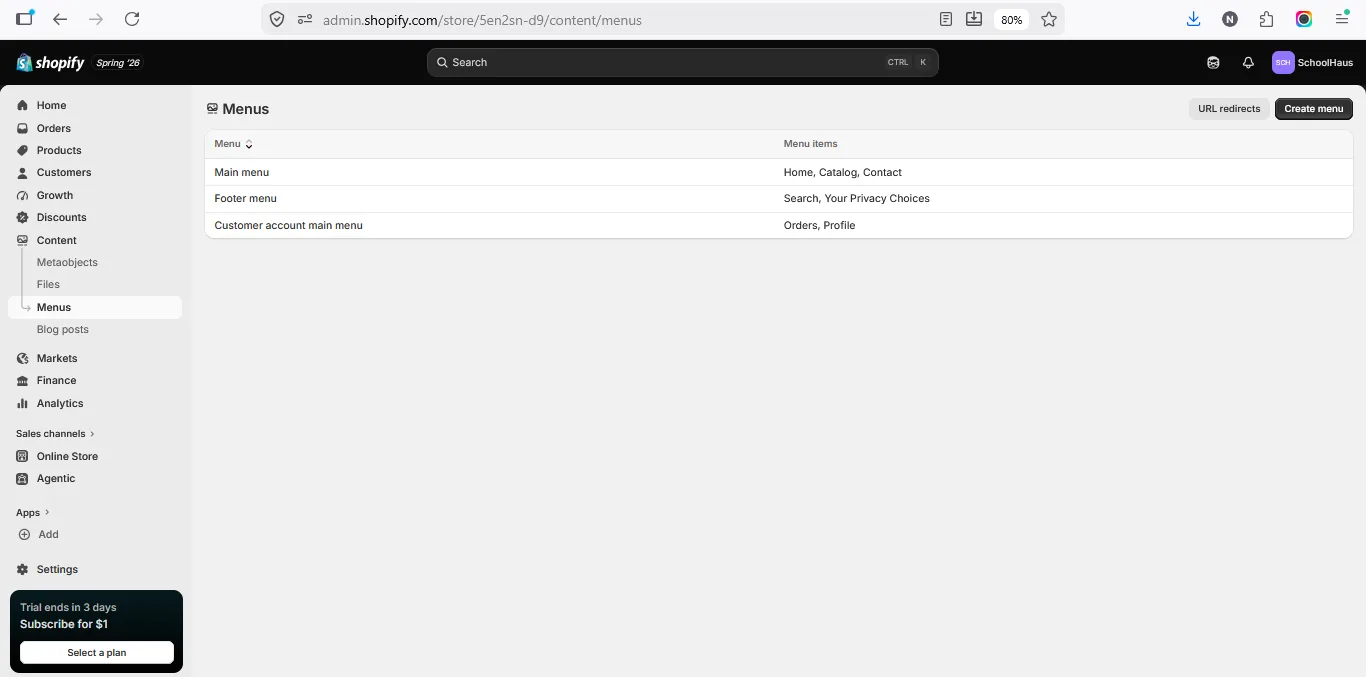Screen dimensions: 1366x677
Task: Click the Orders inbox icon
Action: tap(23, 128)
